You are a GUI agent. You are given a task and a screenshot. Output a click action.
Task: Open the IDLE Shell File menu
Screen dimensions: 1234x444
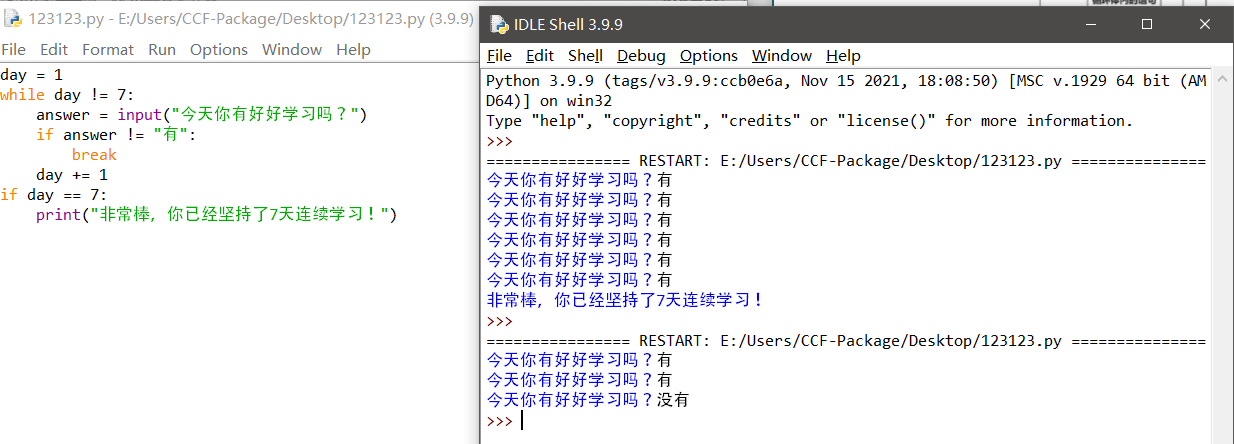[x=499, y=56]
